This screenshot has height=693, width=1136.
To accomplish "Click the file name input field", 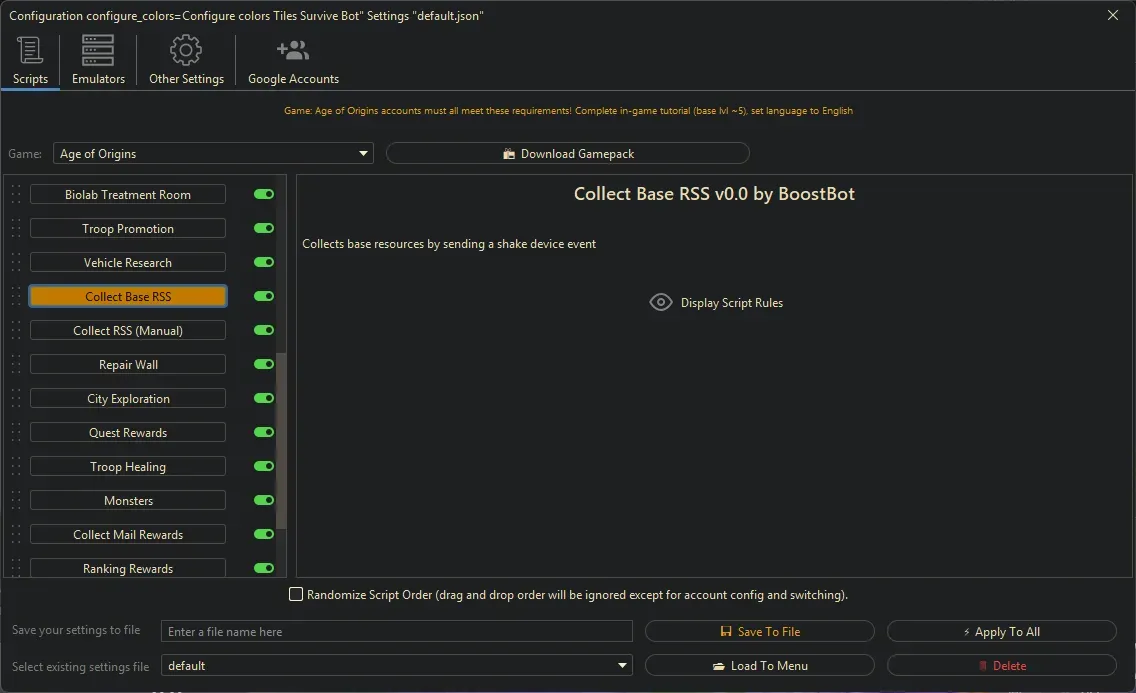I will [397, 631].
